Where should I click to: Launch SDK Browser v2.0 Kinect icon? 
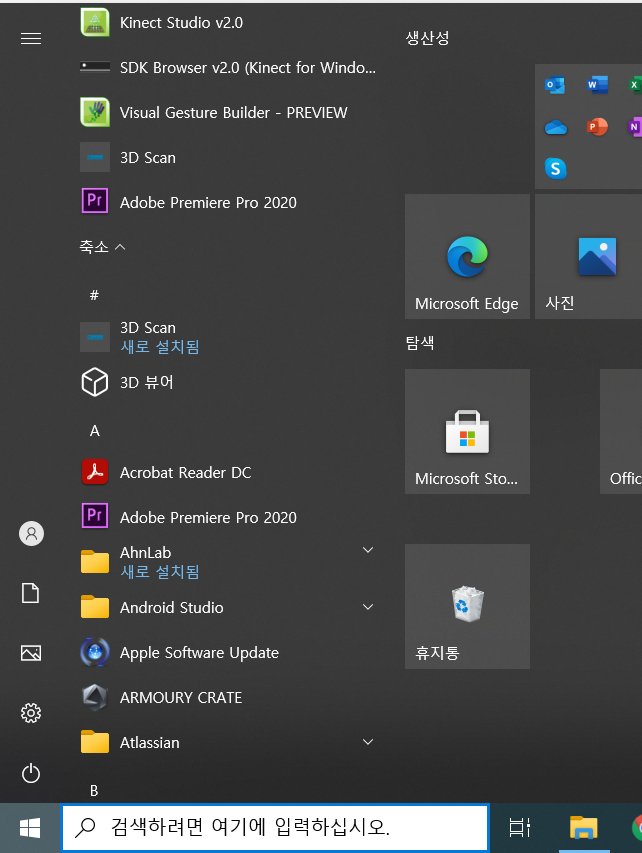pos(95,67)
